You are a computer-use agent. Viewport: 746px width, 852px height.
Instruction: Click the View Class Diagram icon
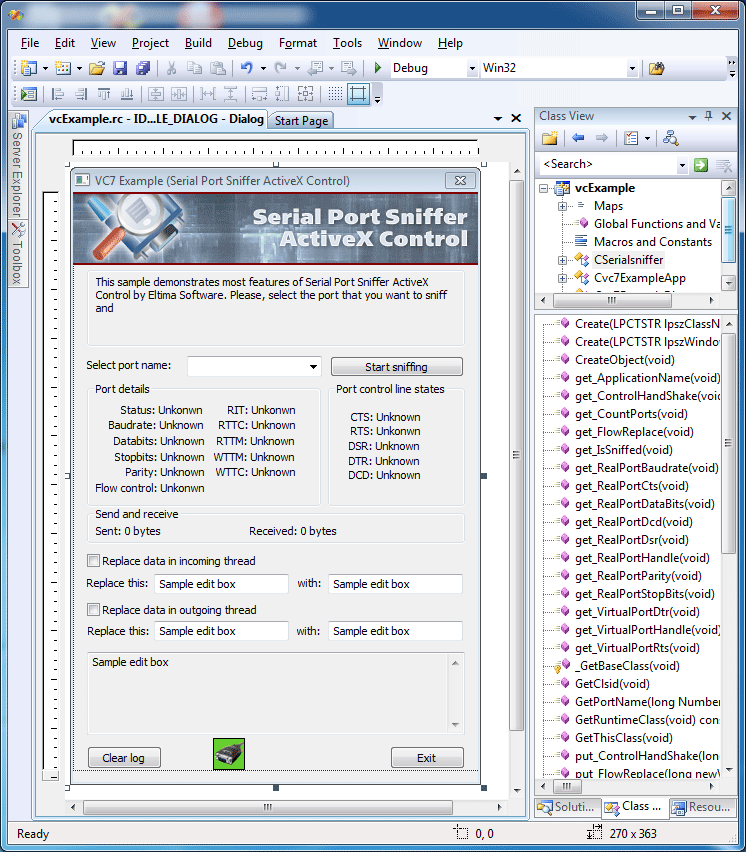click(x=670, y=139)
